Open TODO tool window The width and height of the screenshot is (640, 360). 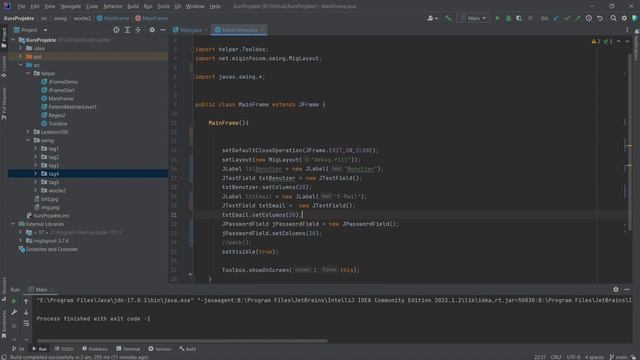pyautogui.click(x=64, y=349)
